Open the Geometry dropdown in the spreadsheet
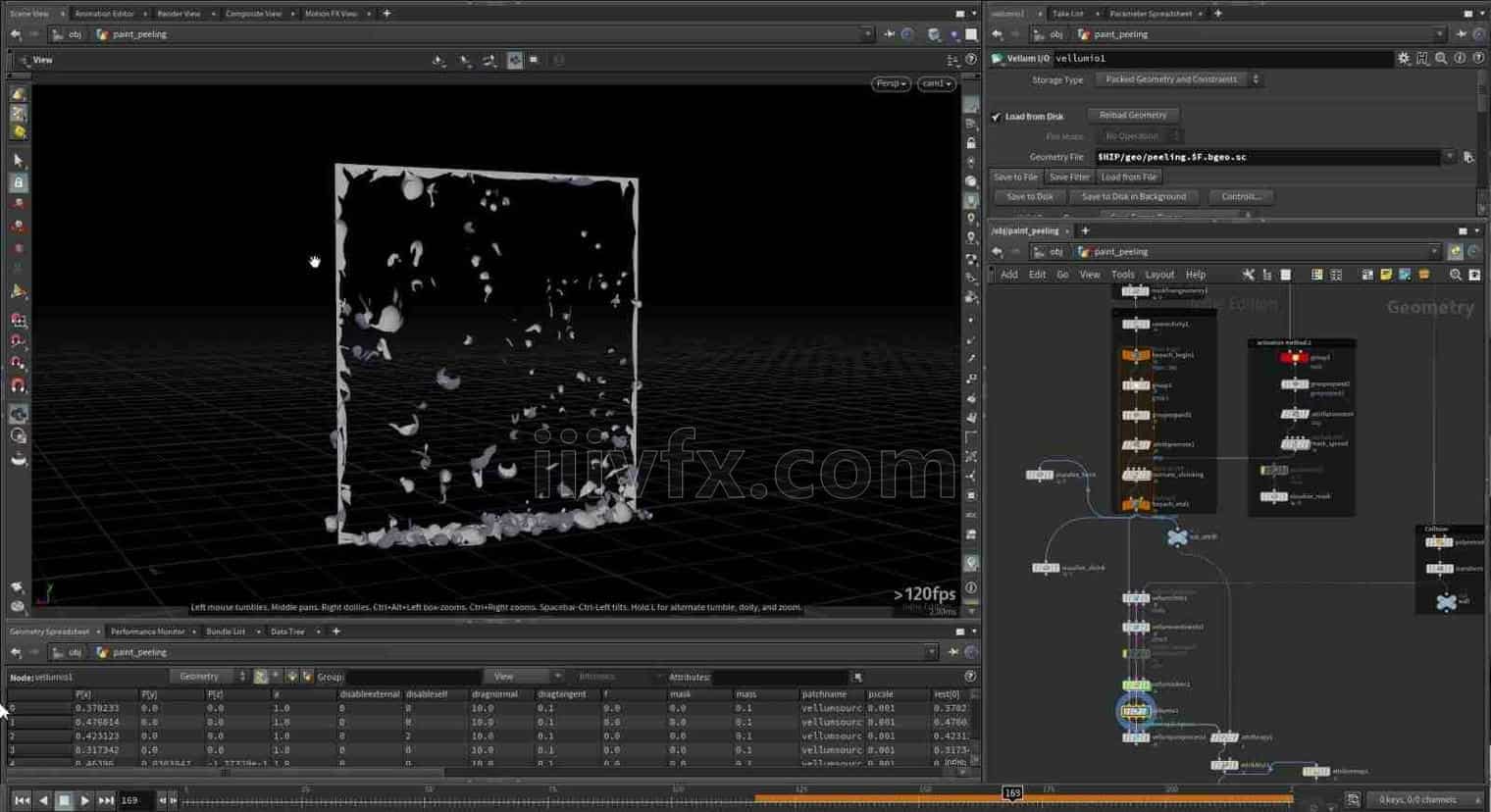The image size is (1491, 812). pyautogui.click(x=208, y=677)
